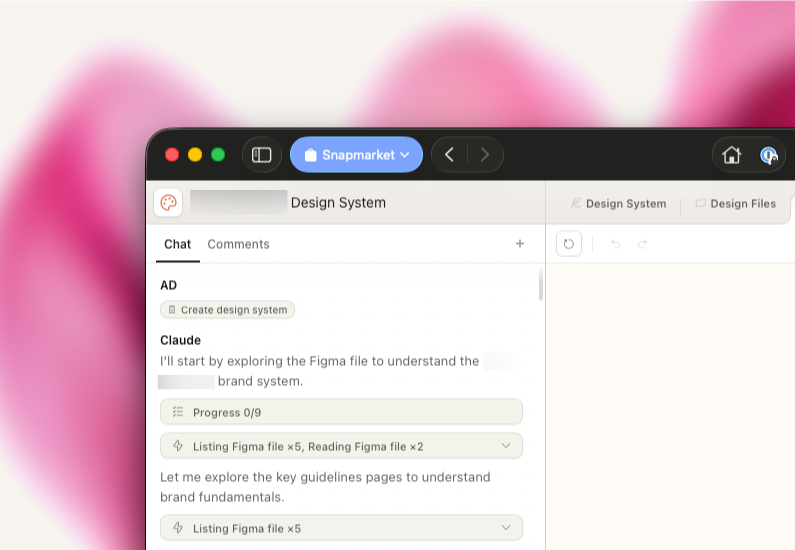Expand Listing Figma file ×5, Reading Figma file ×2
The image size is (795, 550).
pos(341,446)
